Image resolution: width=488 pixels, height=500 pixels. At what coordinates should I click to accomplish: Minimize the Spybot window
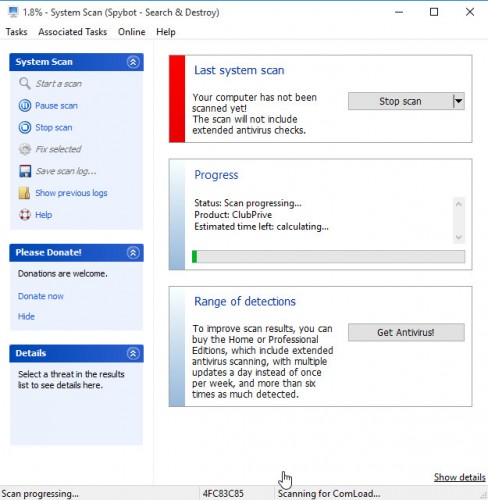(x=399, y=12)
